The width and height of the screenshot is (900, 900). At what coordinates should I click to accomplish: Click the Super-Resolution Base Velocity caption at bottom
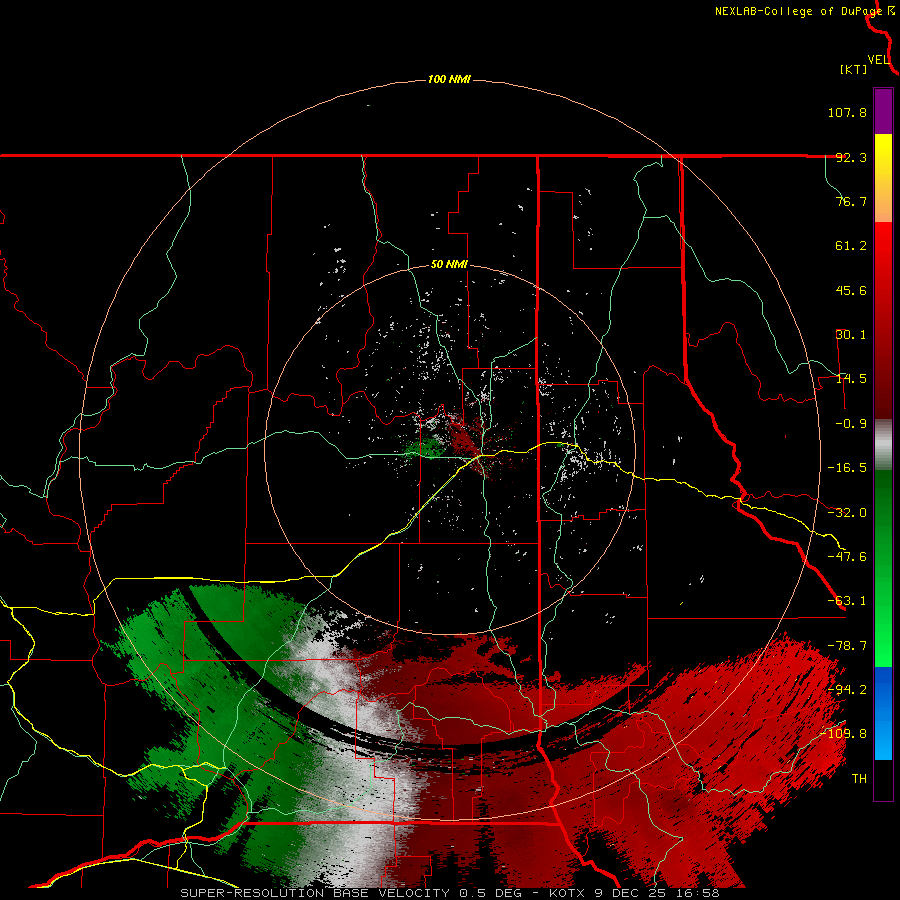pyautogui.click(x=449, y=893)
